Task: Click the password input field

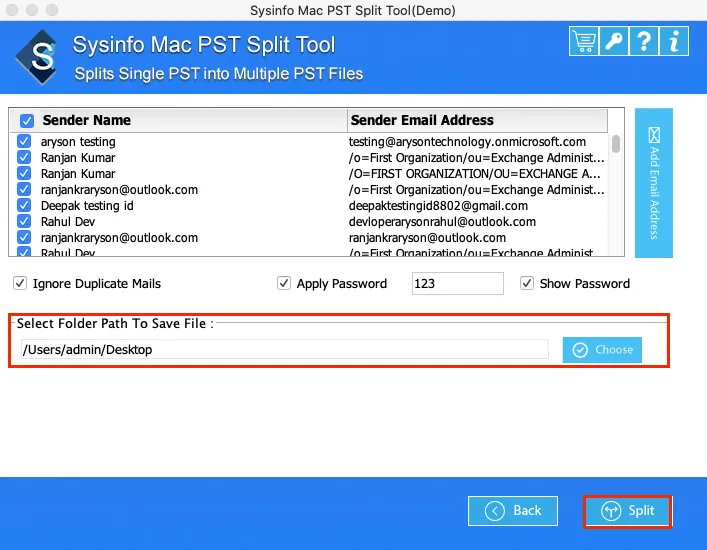Action: click(x=457, y=284)
